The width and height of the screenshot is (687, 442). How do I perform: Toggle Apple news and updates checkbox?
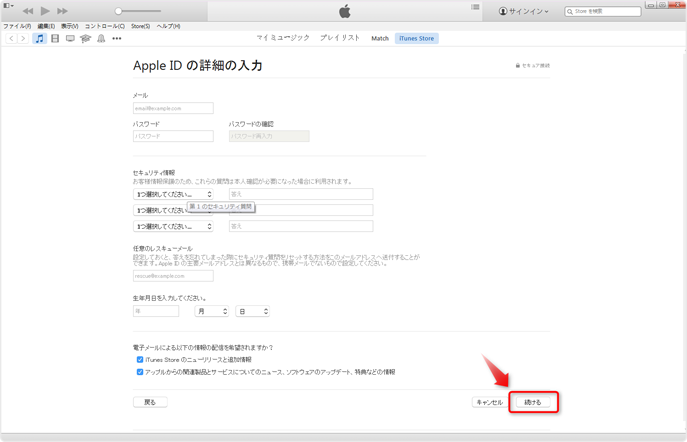pyautogui.click(x=140, y=372)
